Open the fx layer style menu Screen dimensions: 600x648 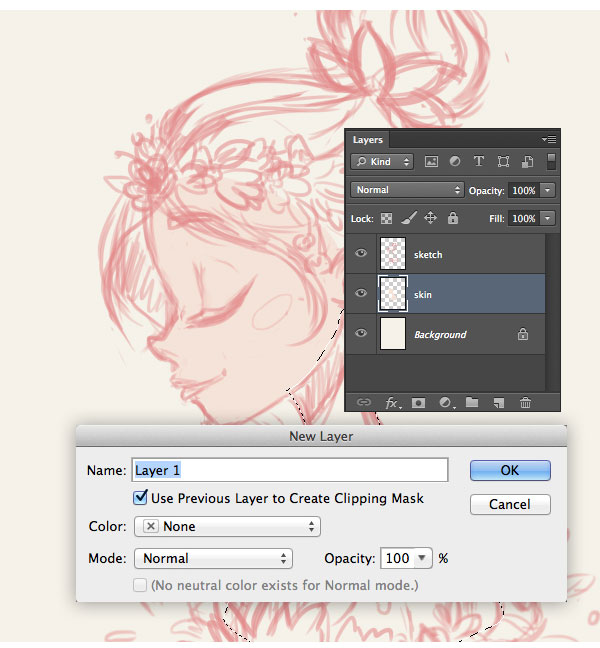[393, 403]
